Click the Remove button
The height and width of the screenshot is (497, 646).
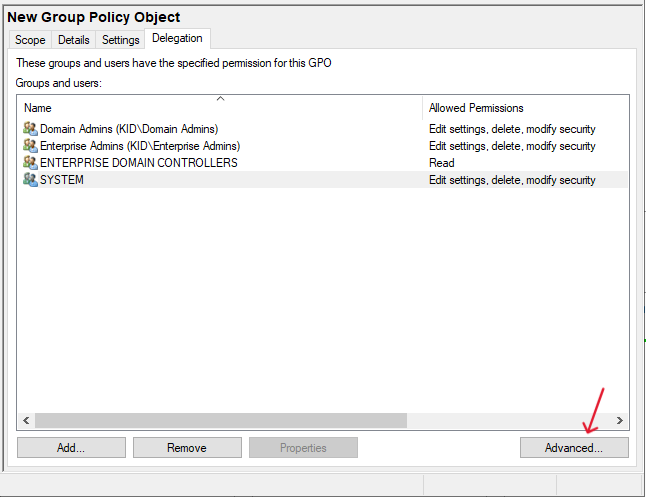click(187, 448)
